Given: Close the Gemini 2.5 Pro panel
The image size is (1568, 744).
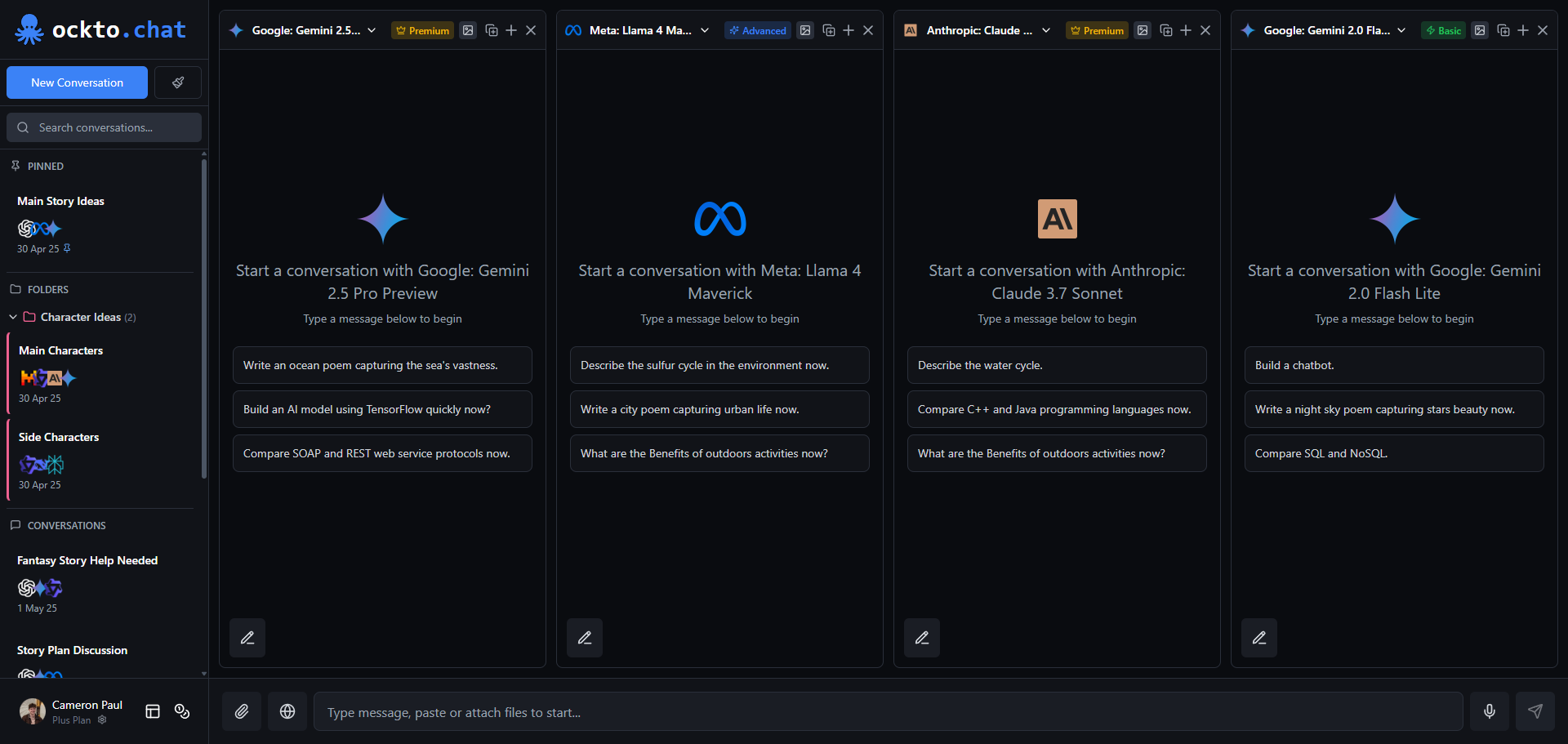Looking at the screenshot, I should [x=531, y=30].
